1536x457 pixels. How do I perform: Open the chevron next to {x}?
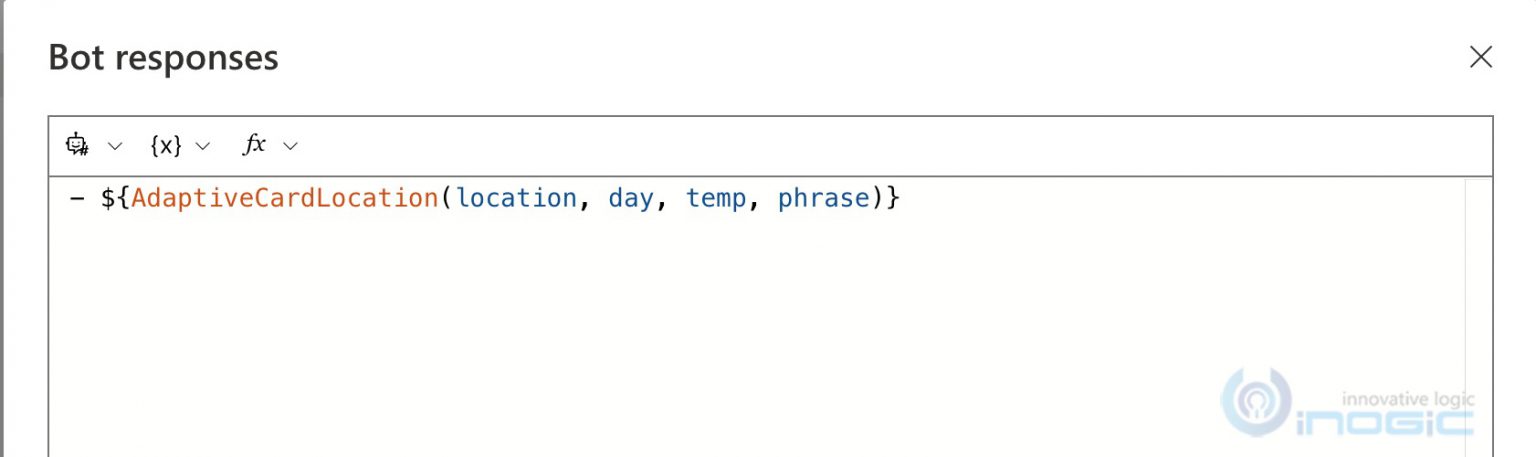(203, 146)
